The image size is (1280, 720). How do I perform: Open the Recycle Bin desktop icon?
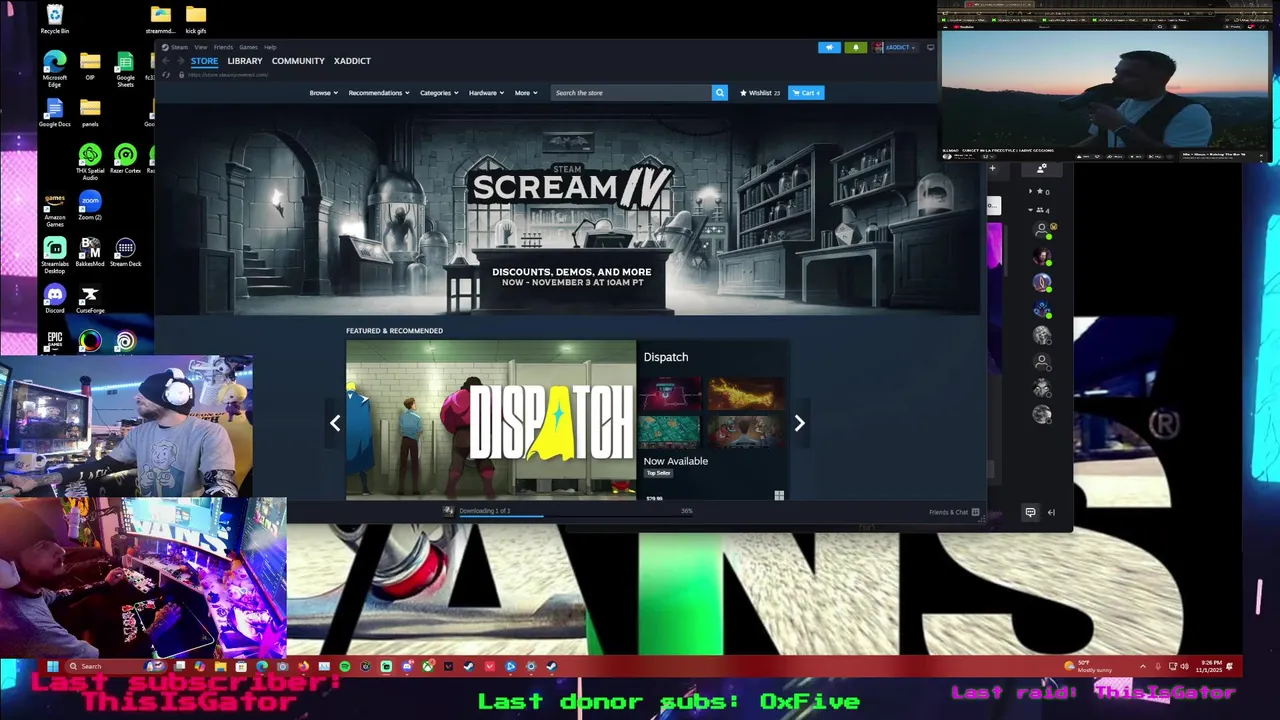click(55, 19)
